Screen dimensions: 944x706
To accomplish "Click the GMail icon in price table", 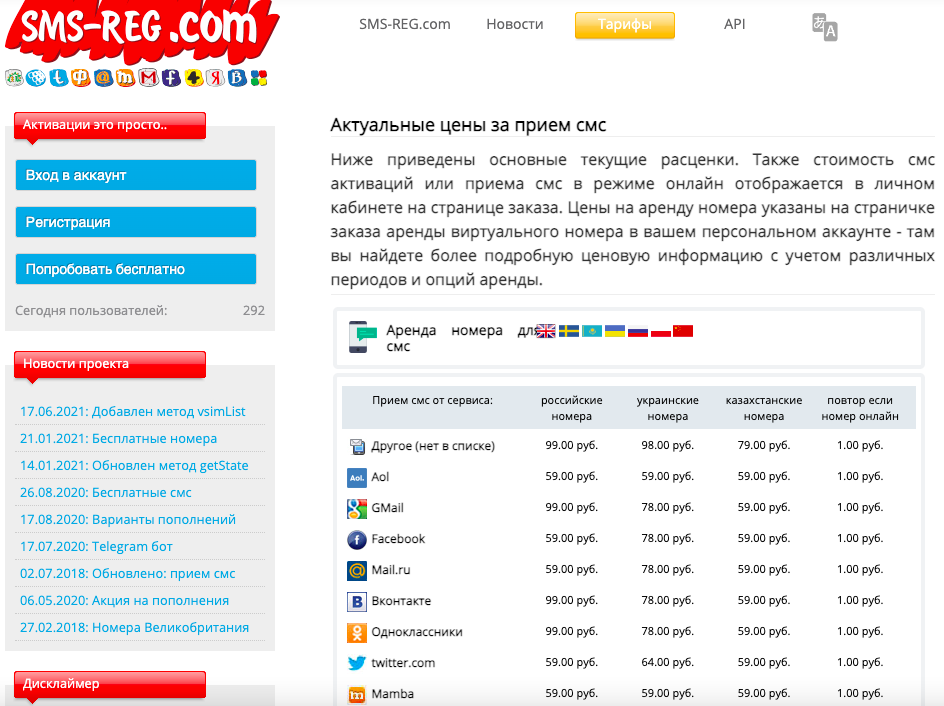I will (357, 509).
